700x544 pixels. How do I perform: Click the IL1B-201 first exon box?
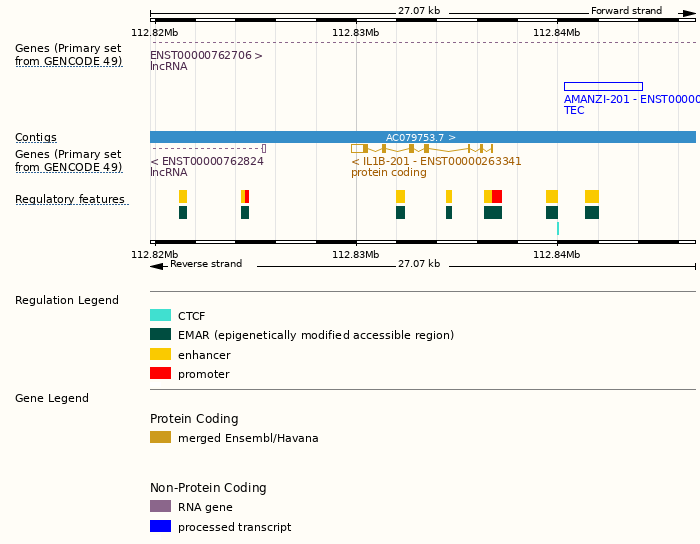[x=357, y=148]
